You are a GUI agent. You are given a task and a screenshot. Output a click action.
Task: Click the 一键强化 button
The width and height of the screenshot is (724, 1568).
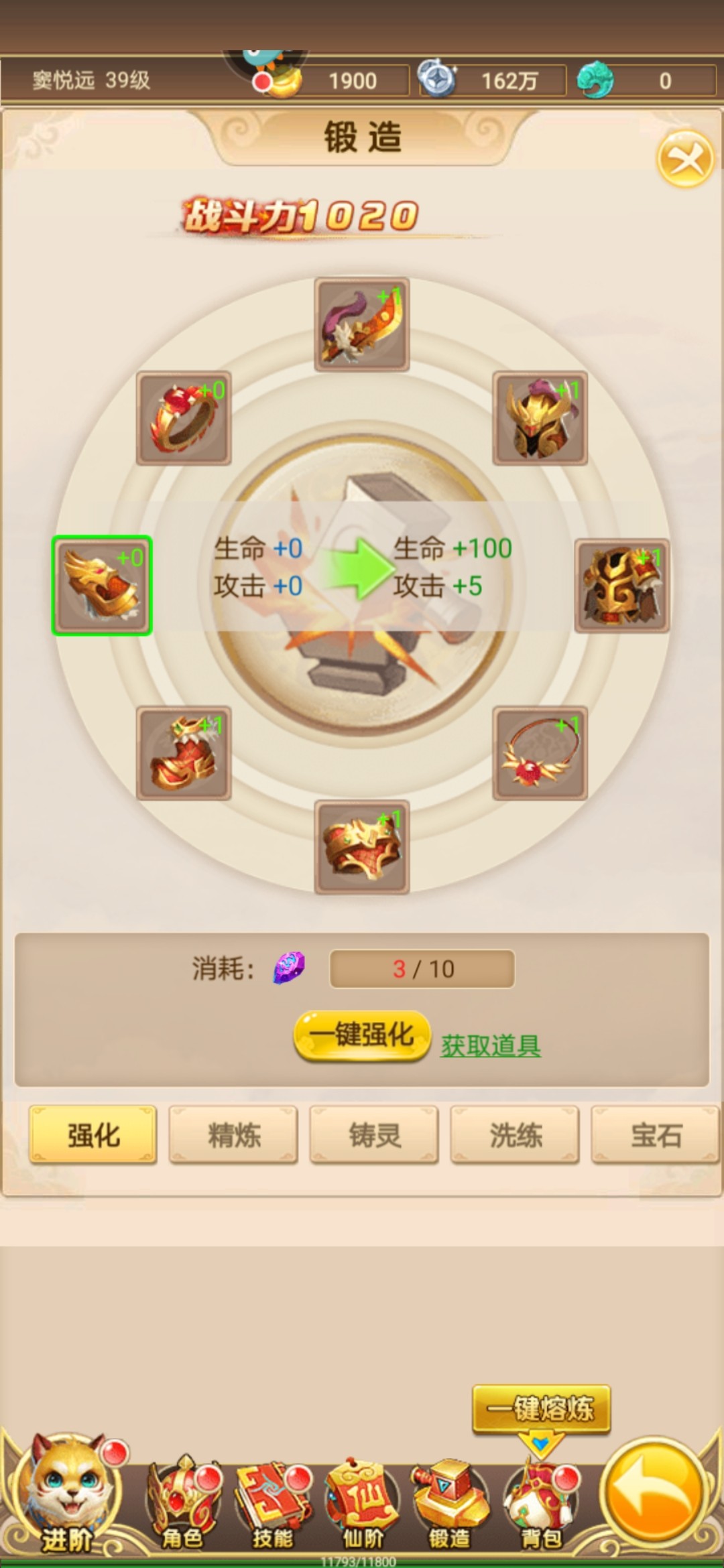point(362,1036)
